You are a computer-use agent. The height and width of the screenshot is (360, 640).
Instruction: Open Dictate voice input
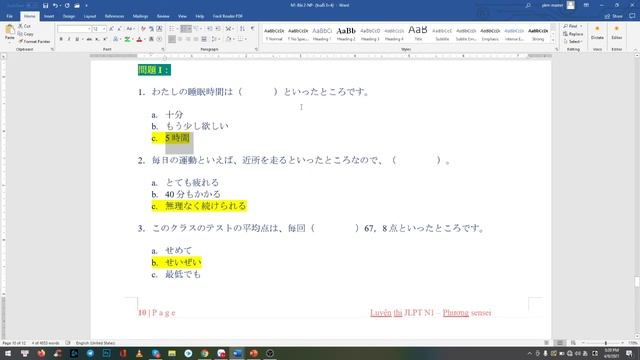(x=597, y=33)
